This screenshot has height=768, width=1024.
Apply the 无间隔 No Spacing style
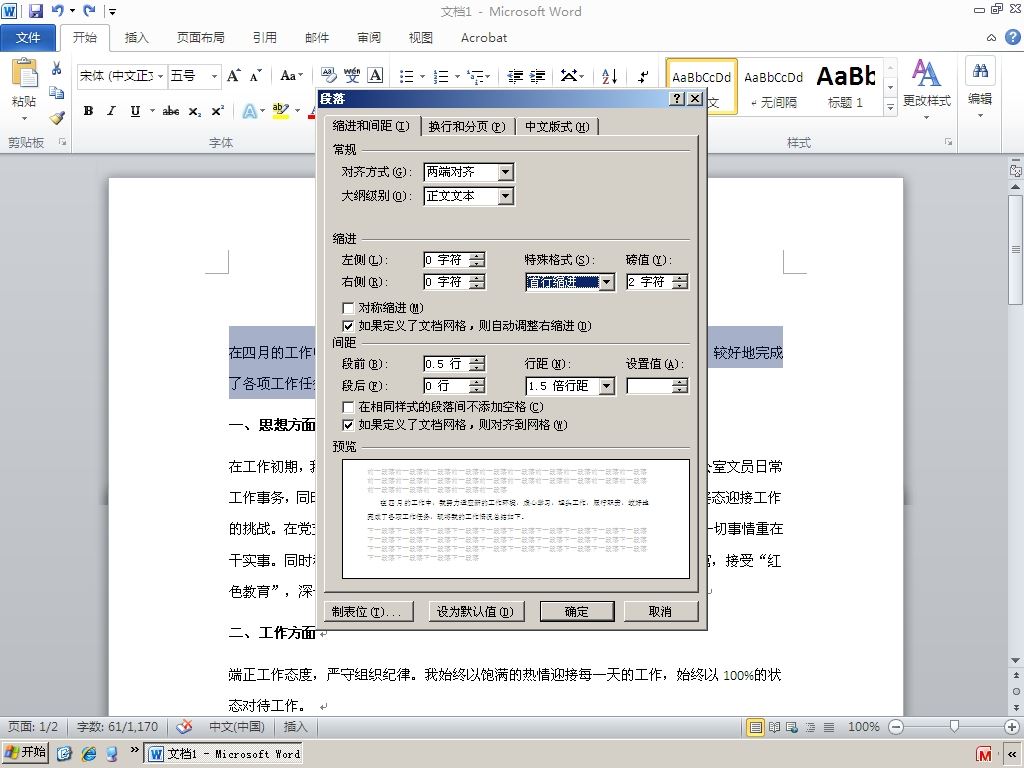click(774, 86)
